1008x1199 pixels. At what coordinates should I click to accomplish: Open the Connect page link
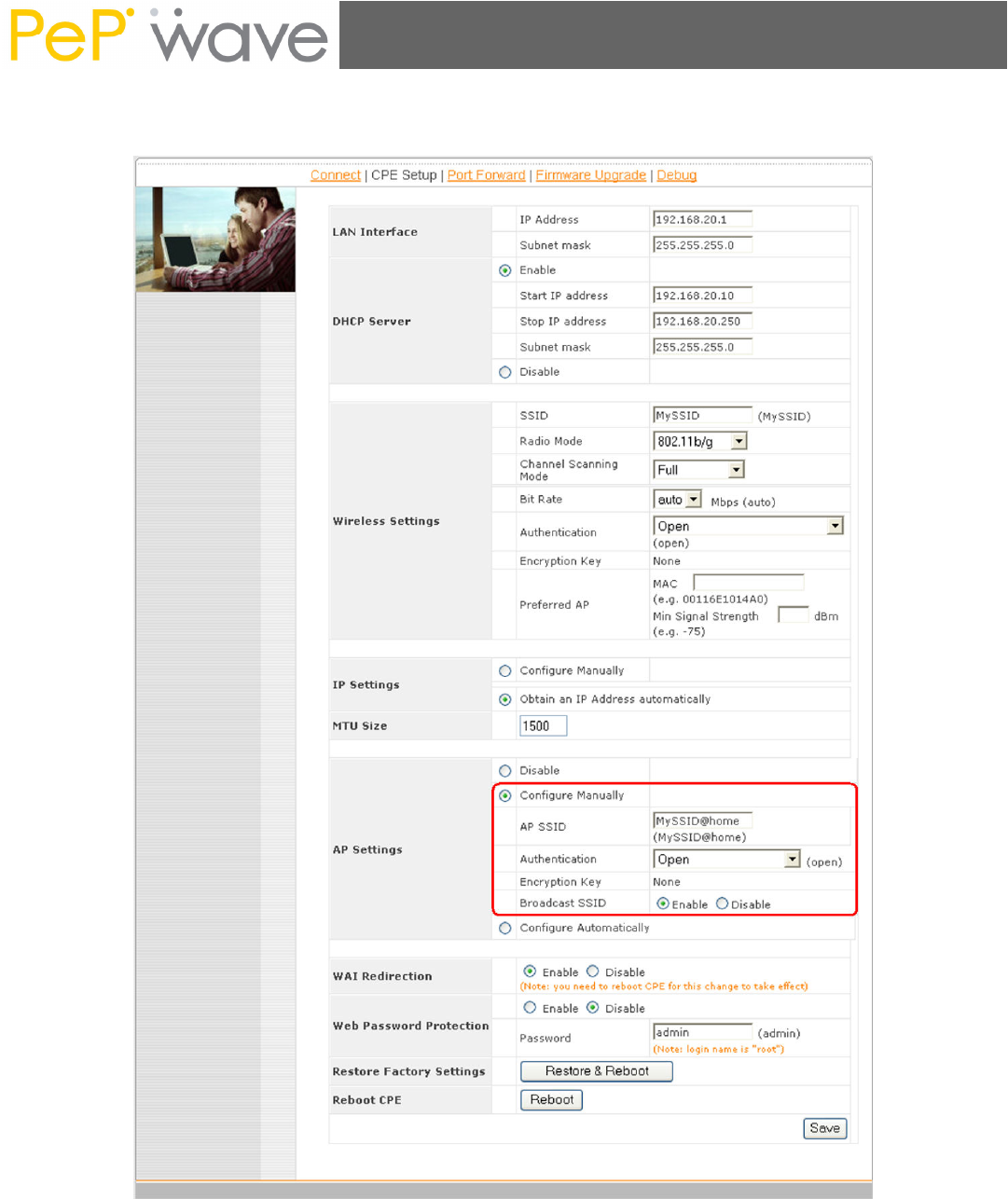[336, 175]
